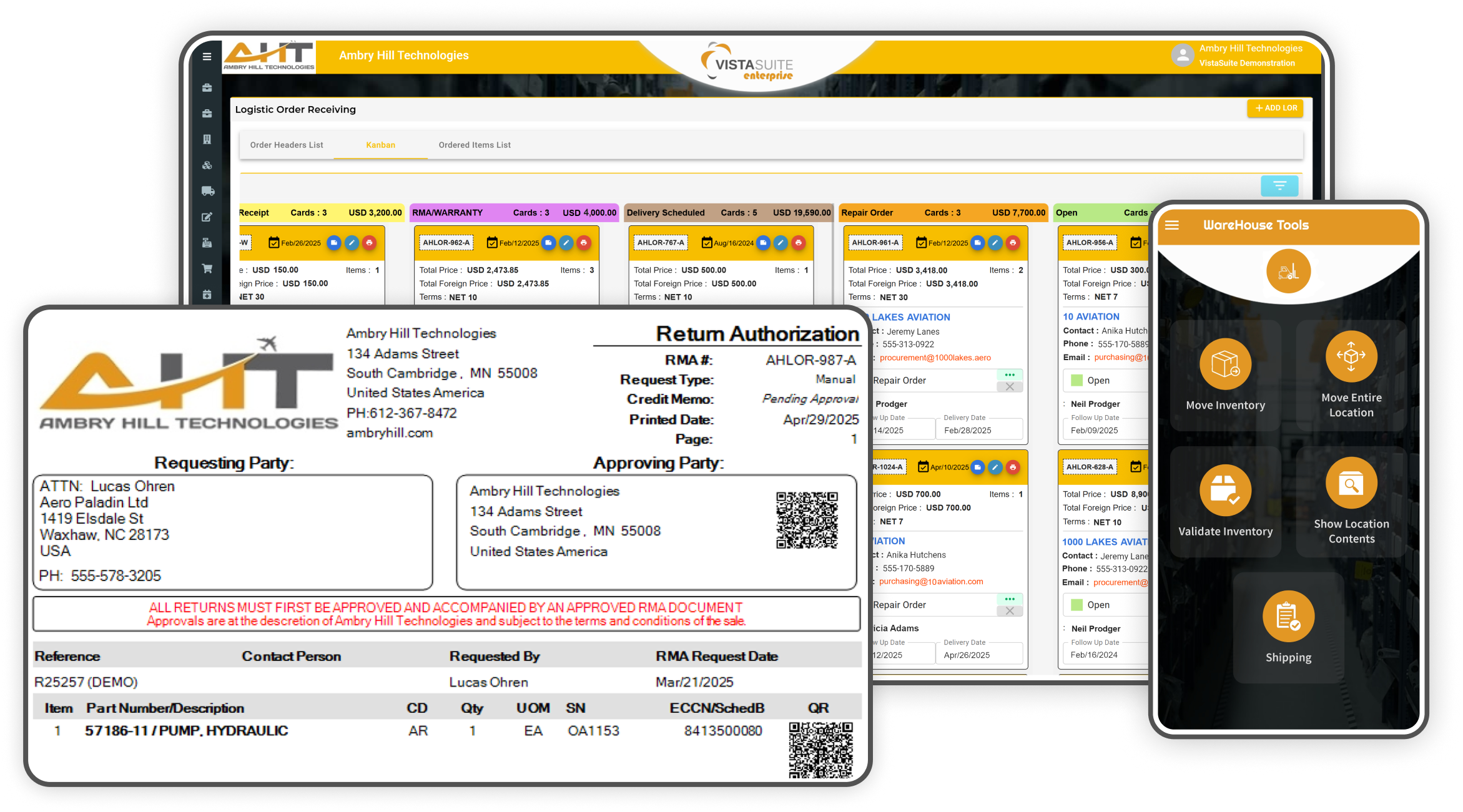Click the procurement@1000lakes.aero email link
The image size is (1463, 812).
click(x=935, y=358)
